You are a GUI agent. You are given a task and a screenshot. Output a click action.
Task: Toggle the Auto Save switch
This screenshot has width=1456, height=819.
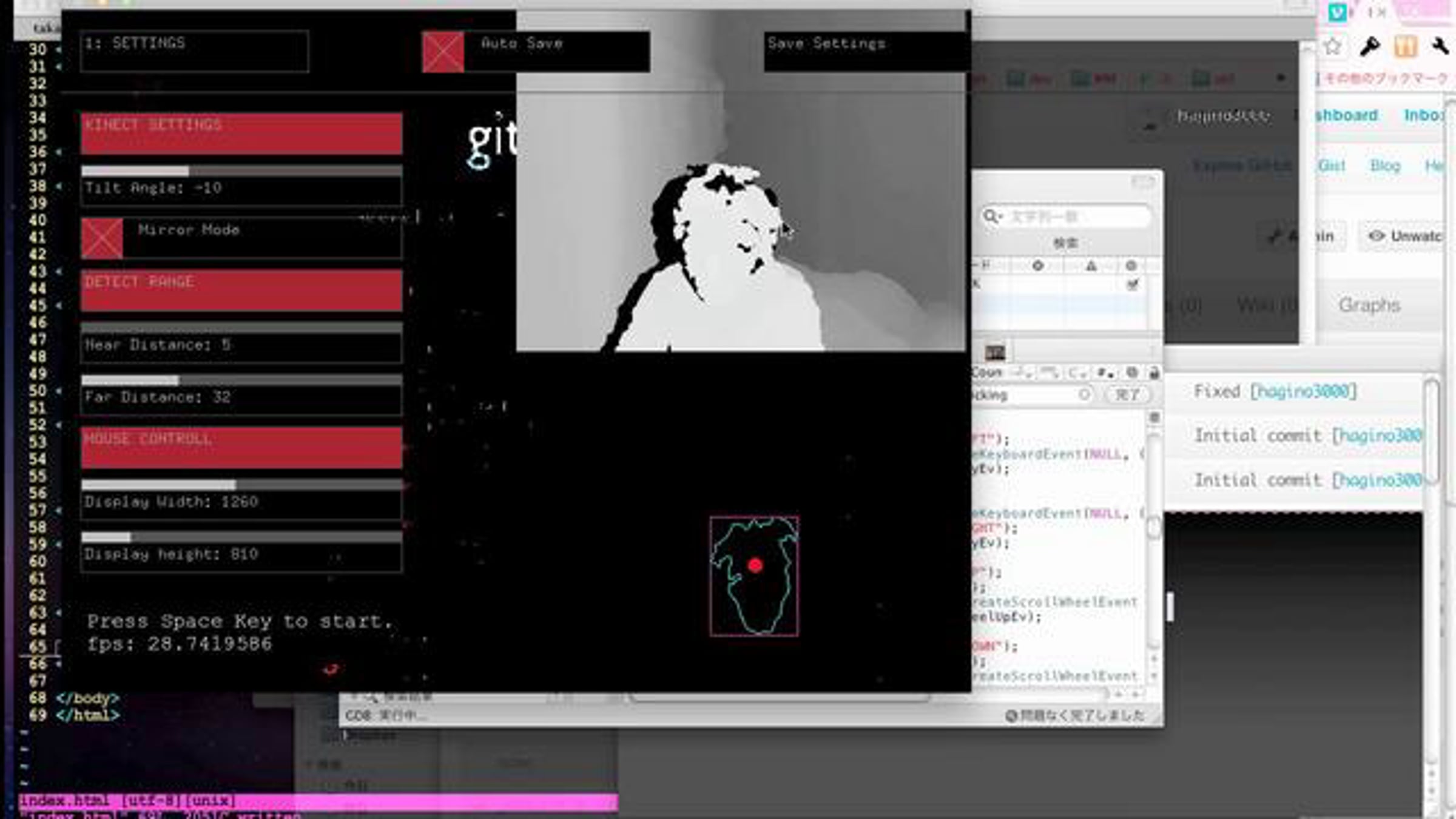tap(443, 52)
